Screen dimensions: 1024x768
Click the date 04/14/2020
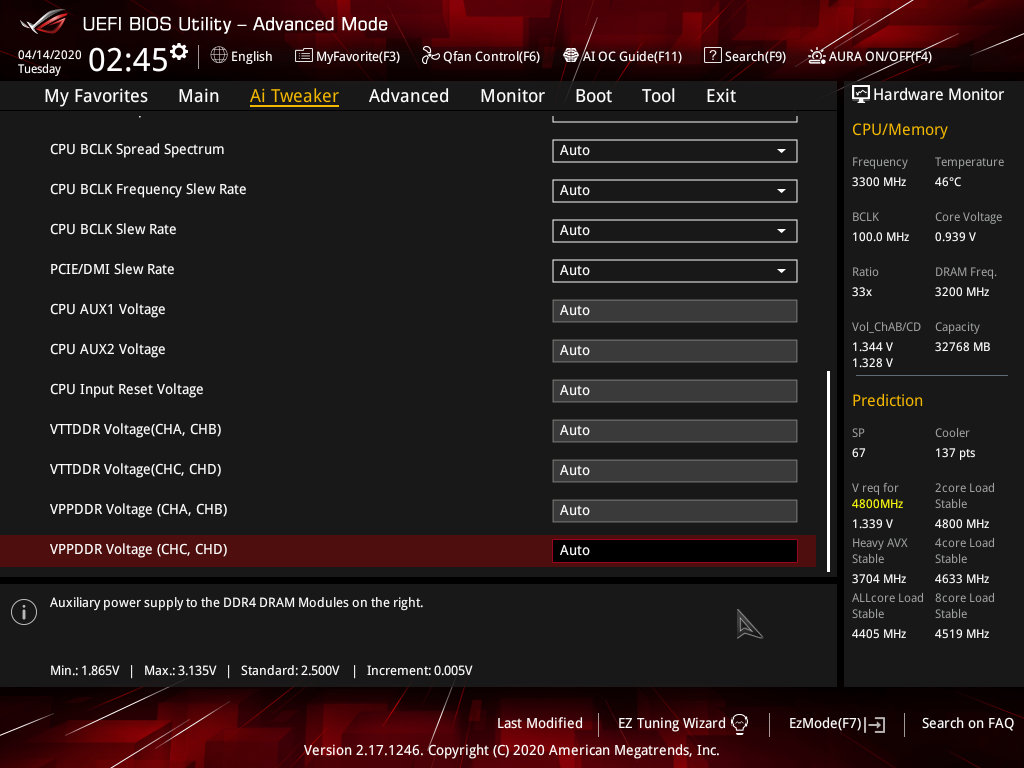tap(50, 55)
